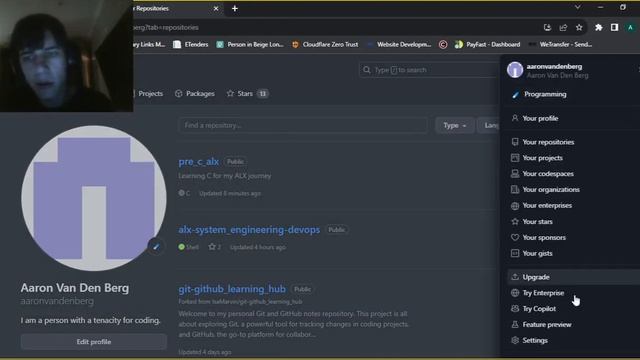Screen dimensions: 640x360
Task: Switch to the Packages tab
Action: 195,94
